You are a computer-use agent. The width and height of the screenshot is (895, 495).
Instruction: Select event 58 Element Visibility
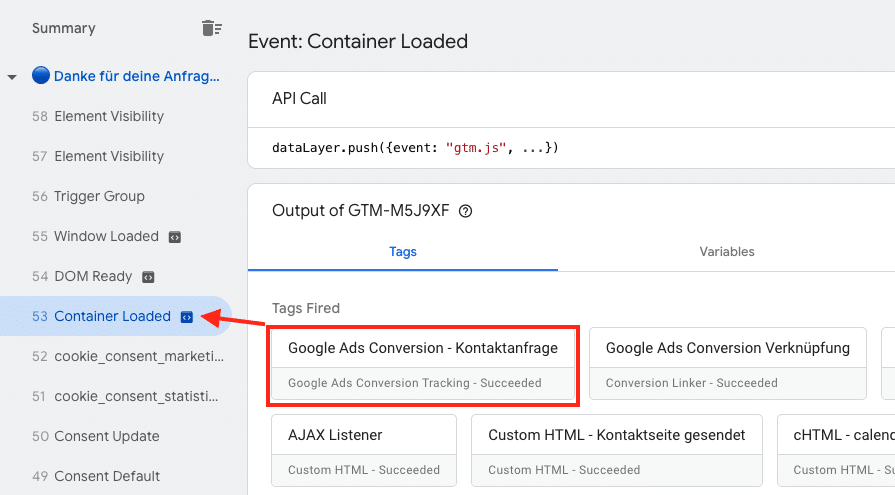[x=109, y=116]
